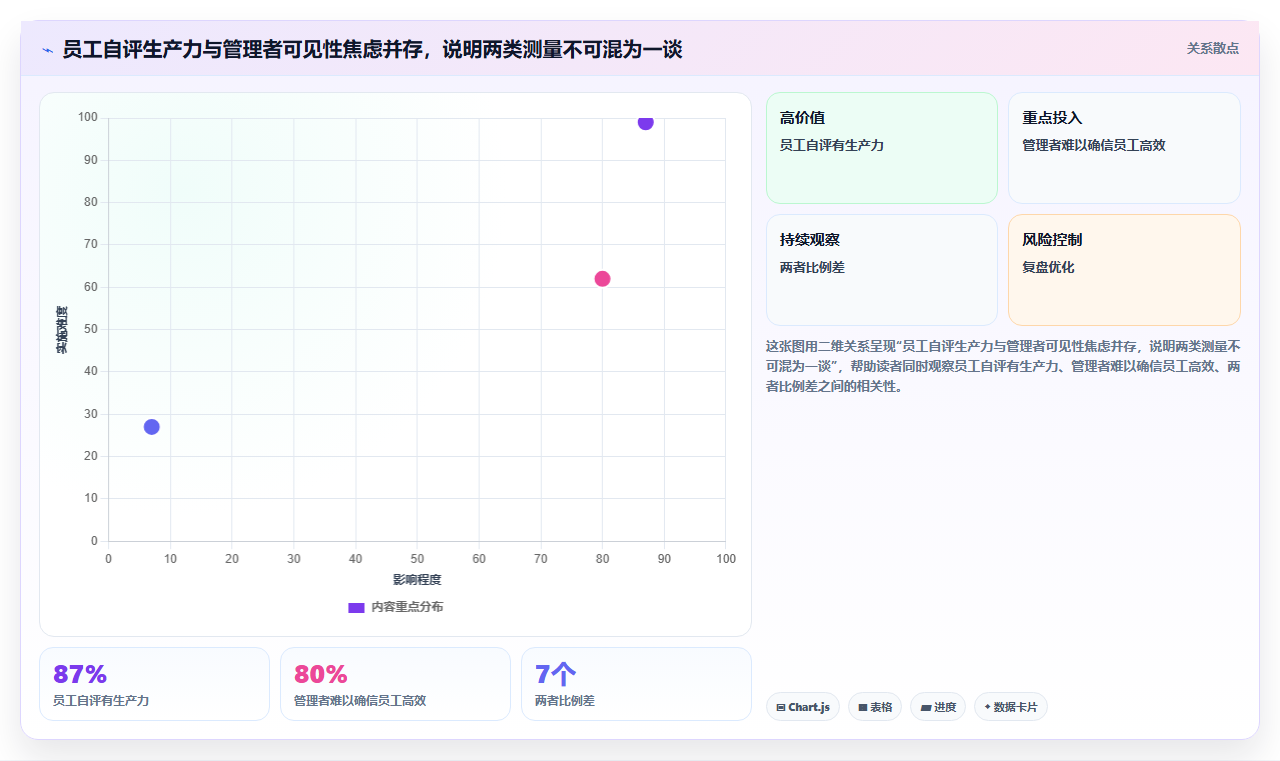
Task: Click the Chart.js tag icon
Action: 781,707
